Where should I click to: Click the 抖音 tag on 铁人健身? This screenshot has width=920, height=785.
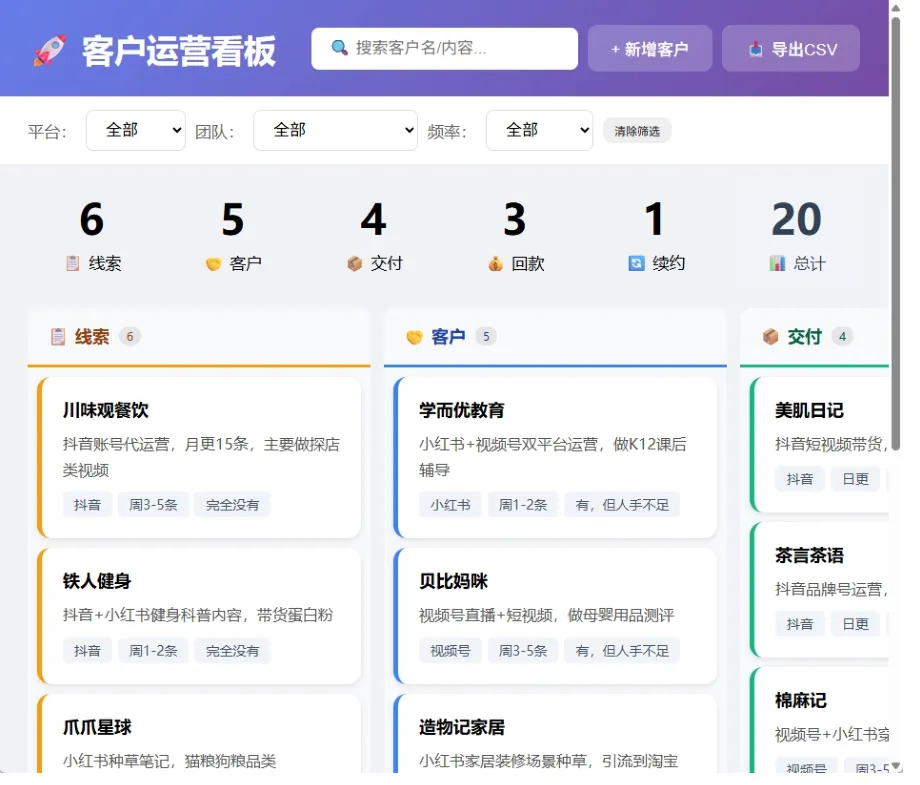[x=87, y=651]
